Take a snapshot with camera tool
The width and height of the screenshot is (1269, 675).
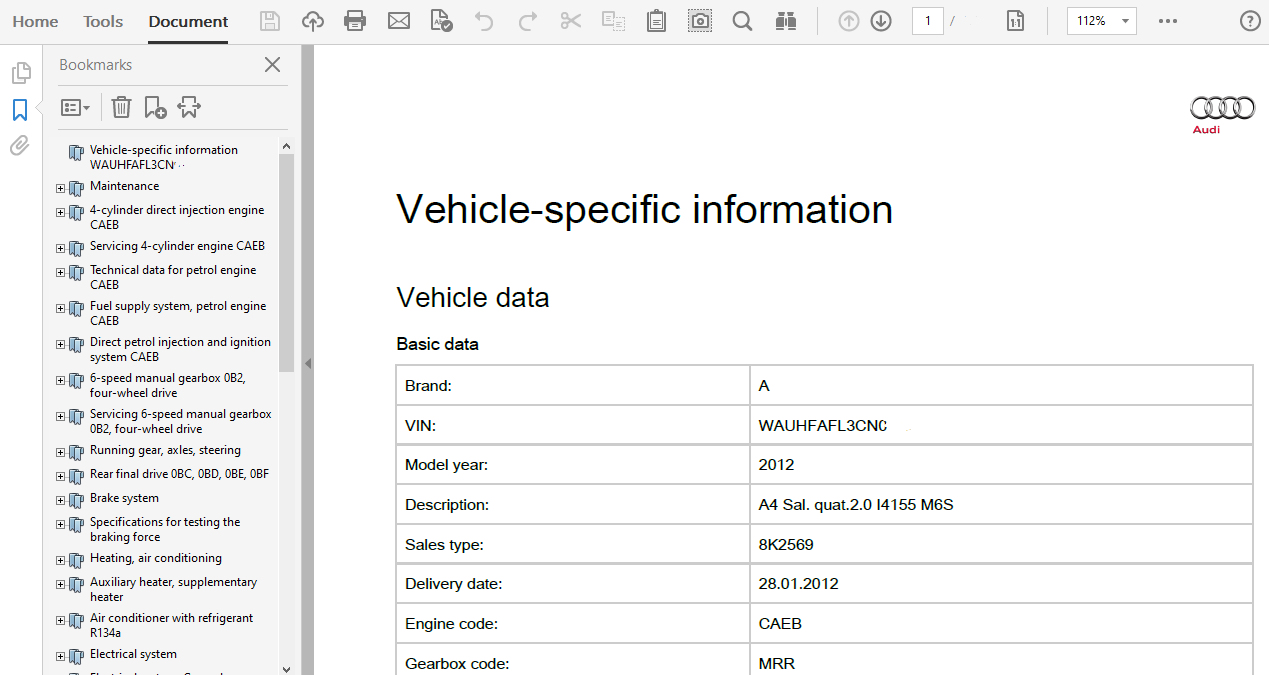(x=700, y=21)
